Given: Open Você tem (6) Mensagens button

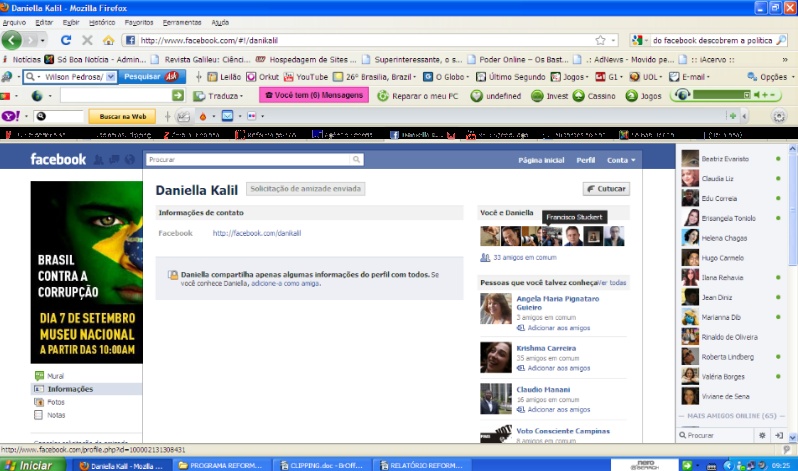Looking at the screenshot, I should tap(314, 95).
